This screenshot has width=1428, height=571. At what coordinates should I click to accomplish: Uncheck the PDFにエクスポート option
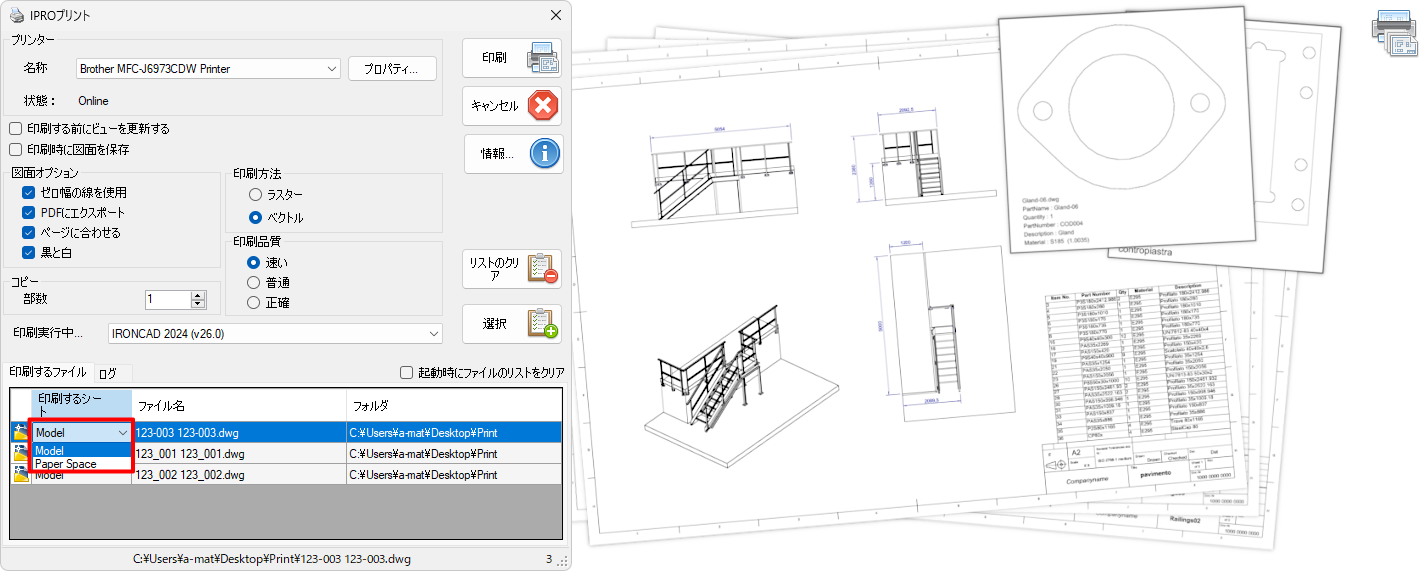click(x=29, y=213)
